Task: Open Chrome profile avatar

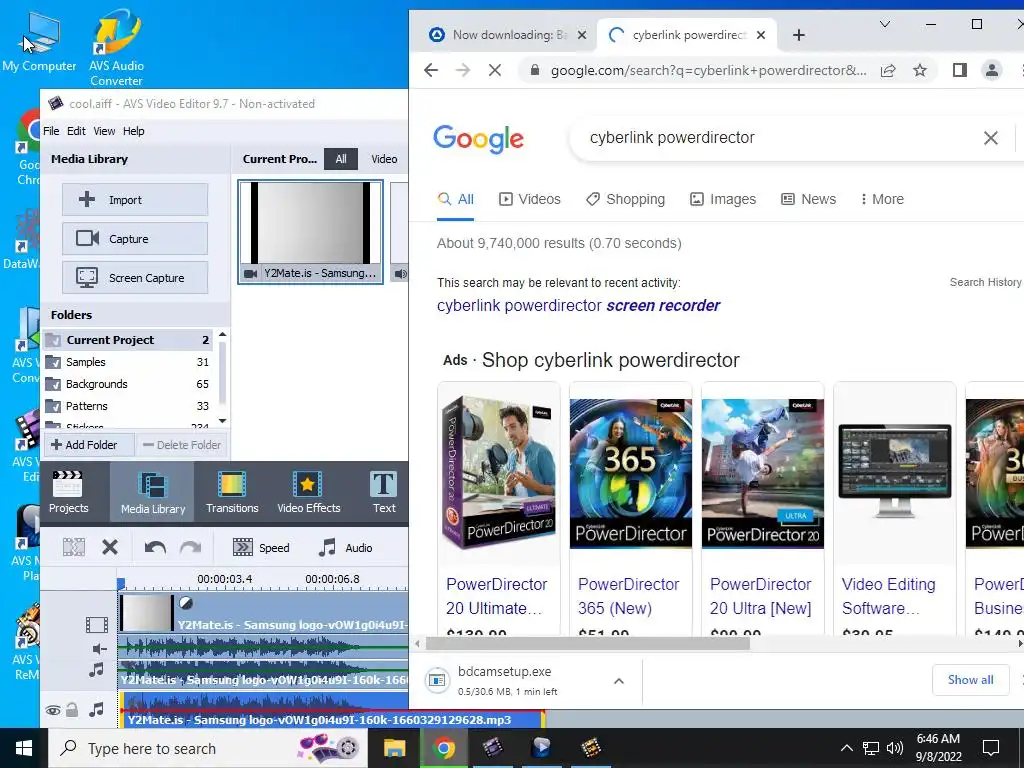Action: [x=991, y=70]
